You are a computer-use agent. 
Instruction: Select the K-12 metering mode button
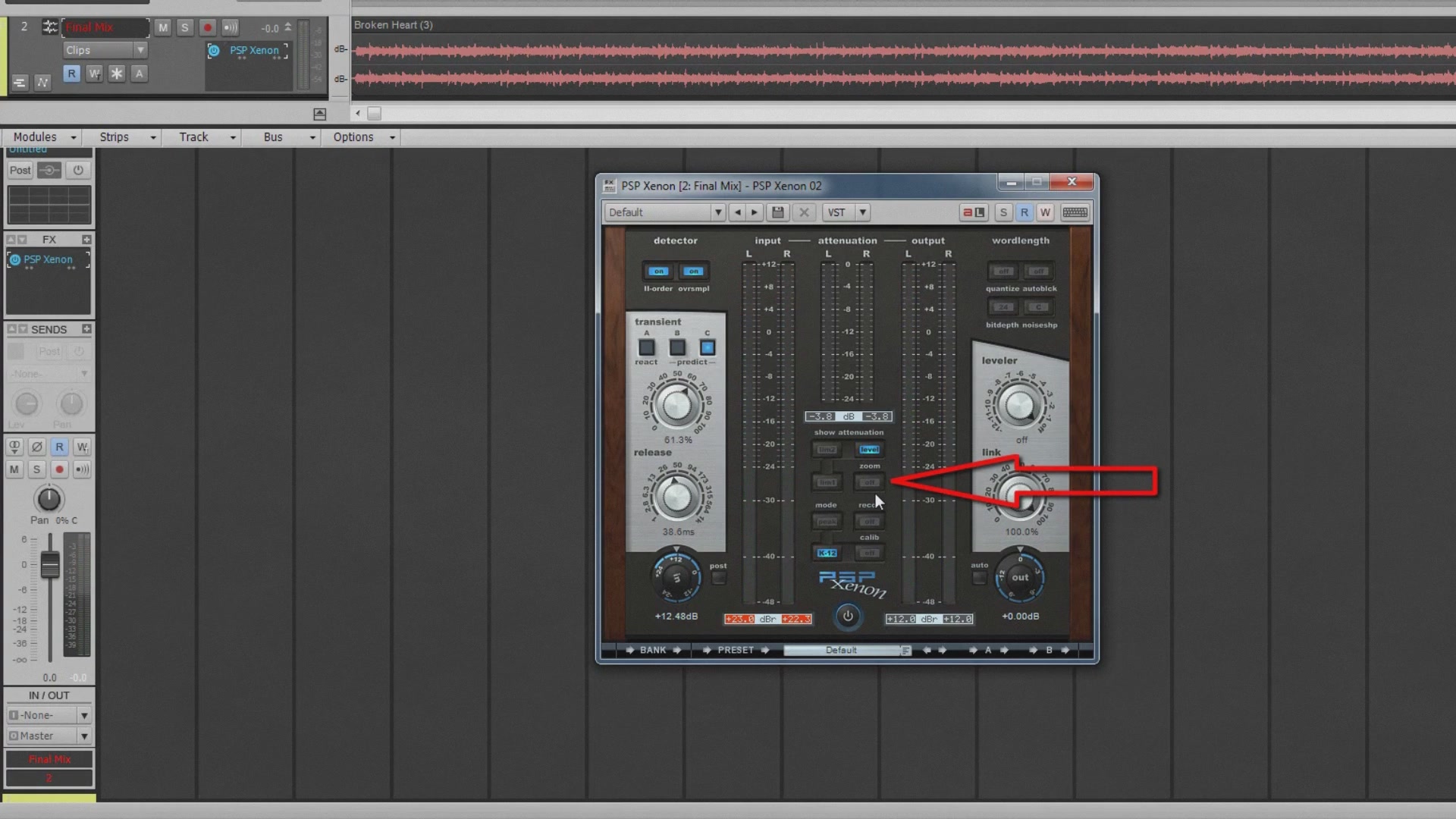pyautogui.click(x=827, y=554)
